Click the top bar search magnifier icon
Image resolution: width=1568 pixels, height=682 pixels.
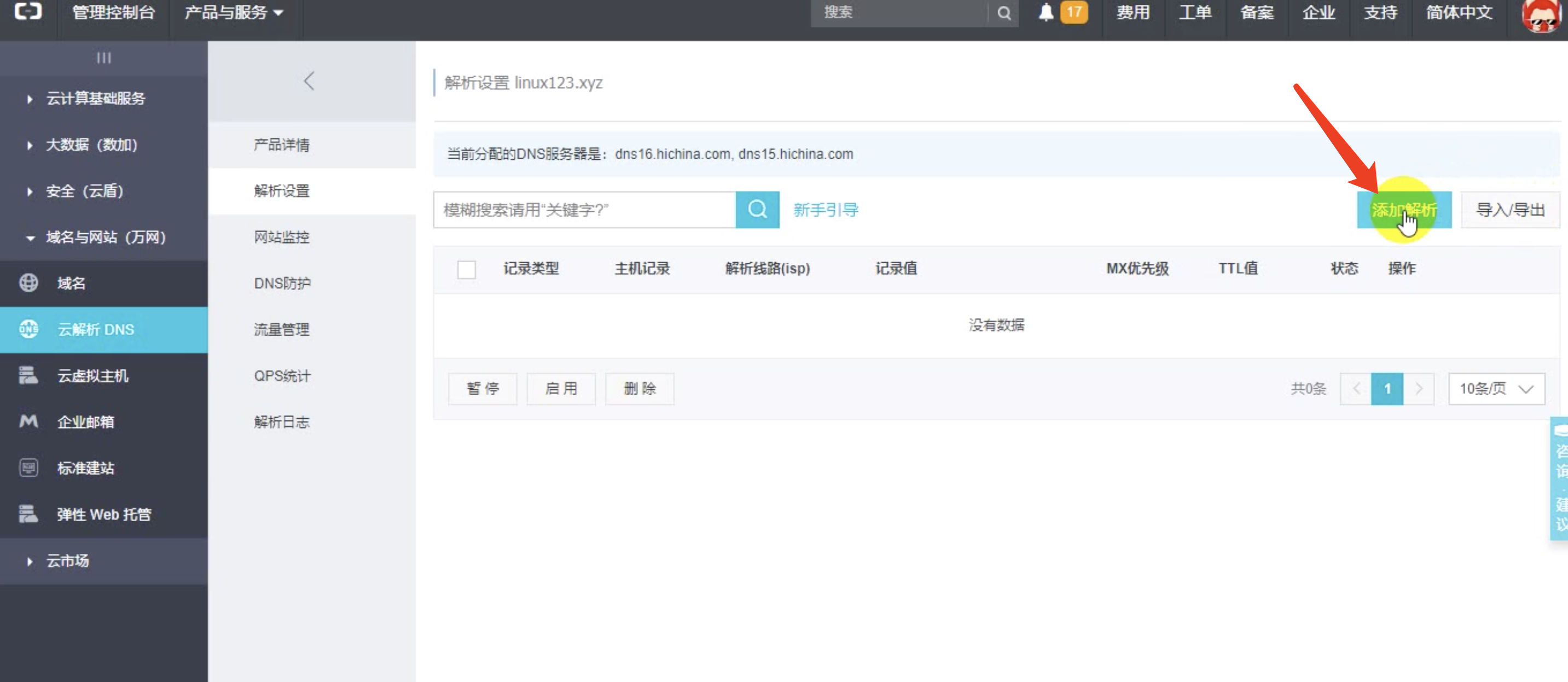click(x=1004, y=13)
